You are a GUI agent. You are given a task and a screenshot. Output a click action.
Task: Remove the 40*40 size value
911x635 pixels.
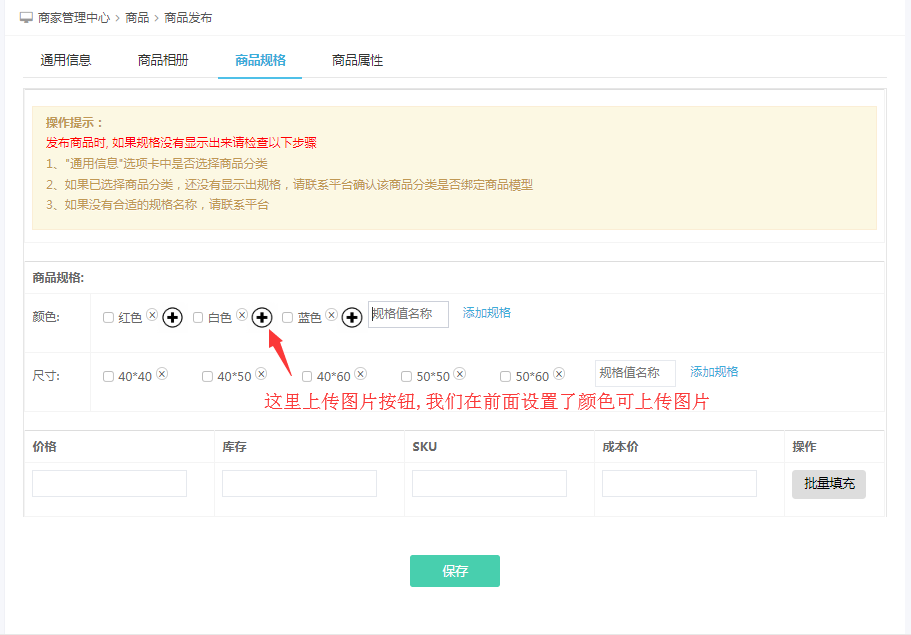pos(162,374)
